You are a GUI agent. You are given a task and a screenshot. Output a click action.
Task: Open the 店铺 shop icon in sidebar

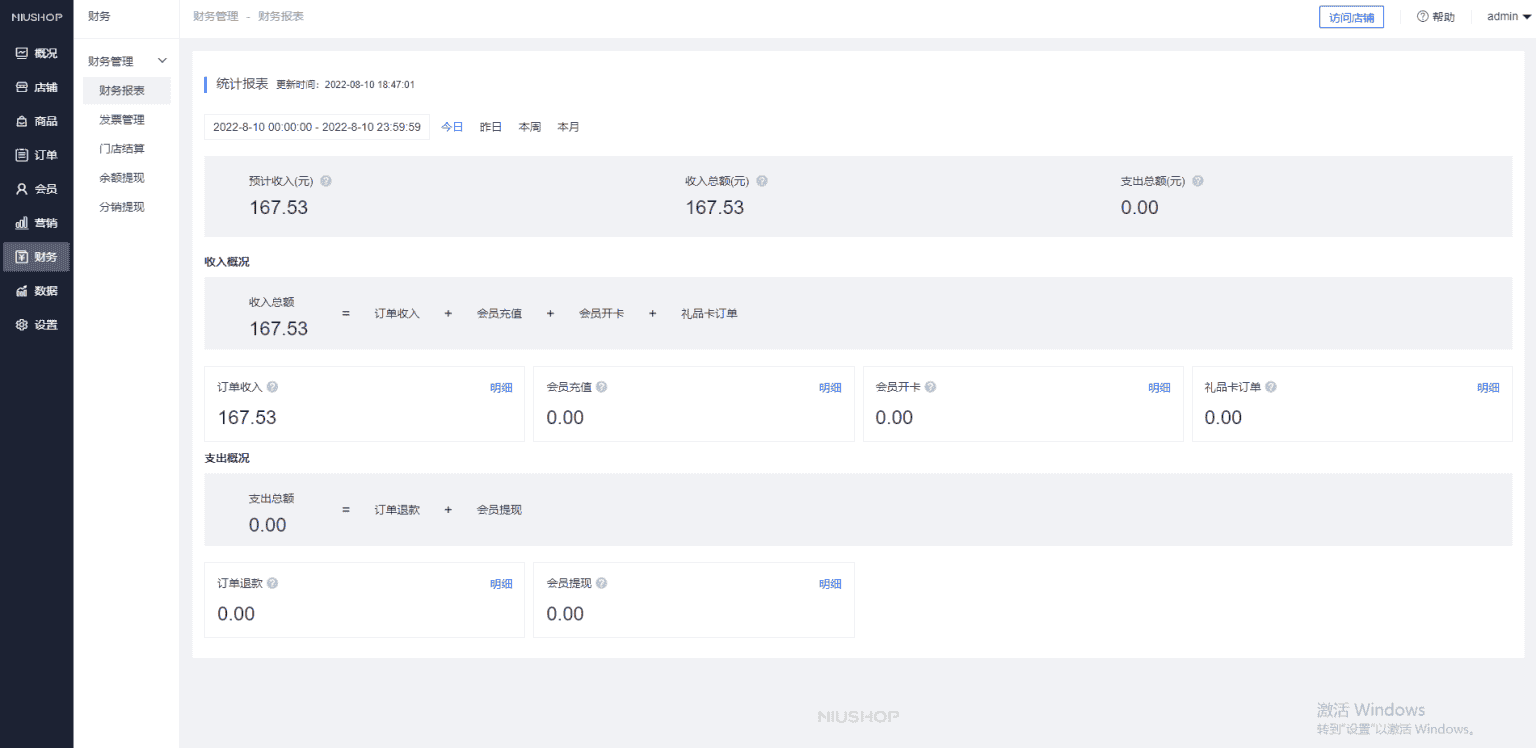tap(22, 87)
